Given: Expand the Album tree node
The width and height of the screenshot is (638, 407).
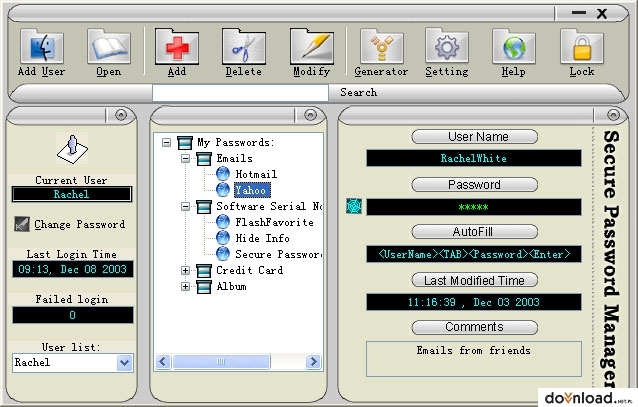Looking at the screenshot, I should [x=186, y=287].
